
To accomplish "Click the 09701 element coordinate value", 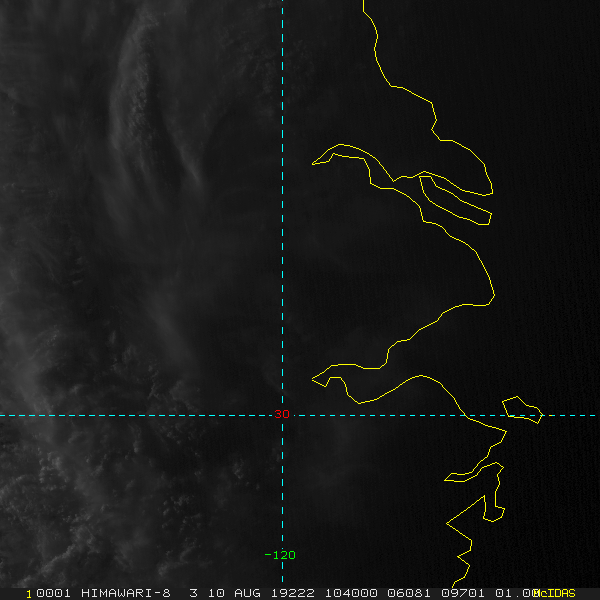I will 463,593.
